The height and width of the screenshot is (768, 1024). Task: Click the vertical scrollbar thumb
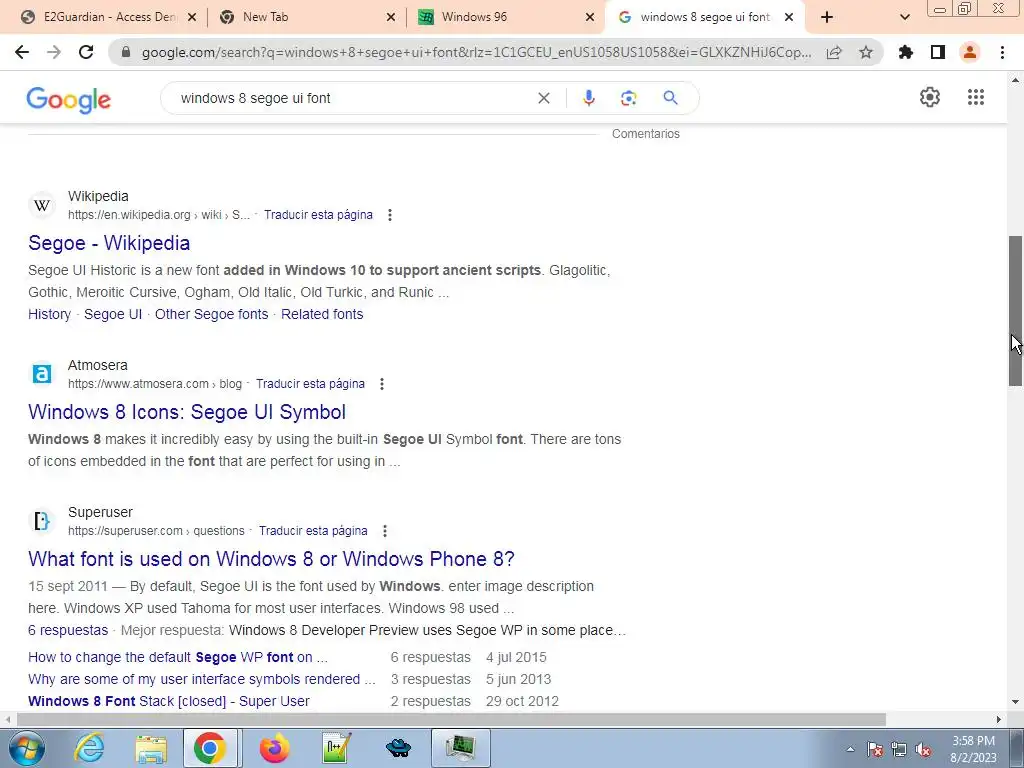click(1016, 311)
